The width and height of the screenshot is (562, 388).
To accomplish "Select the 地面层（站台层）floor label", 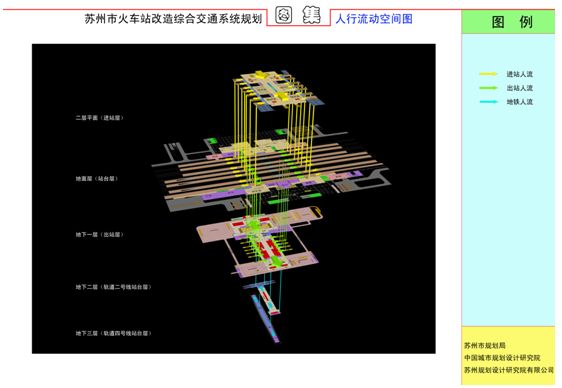I will coord(96,178).
